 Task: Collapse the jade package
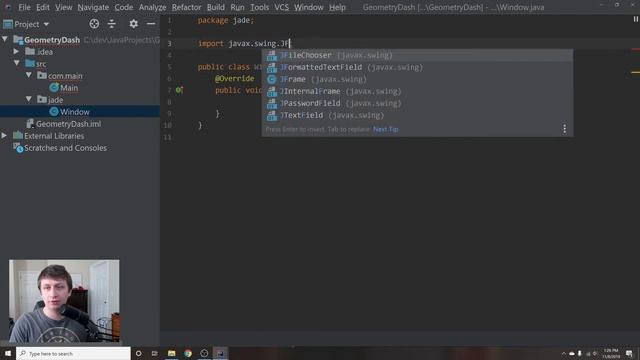(x=29, y=99)
